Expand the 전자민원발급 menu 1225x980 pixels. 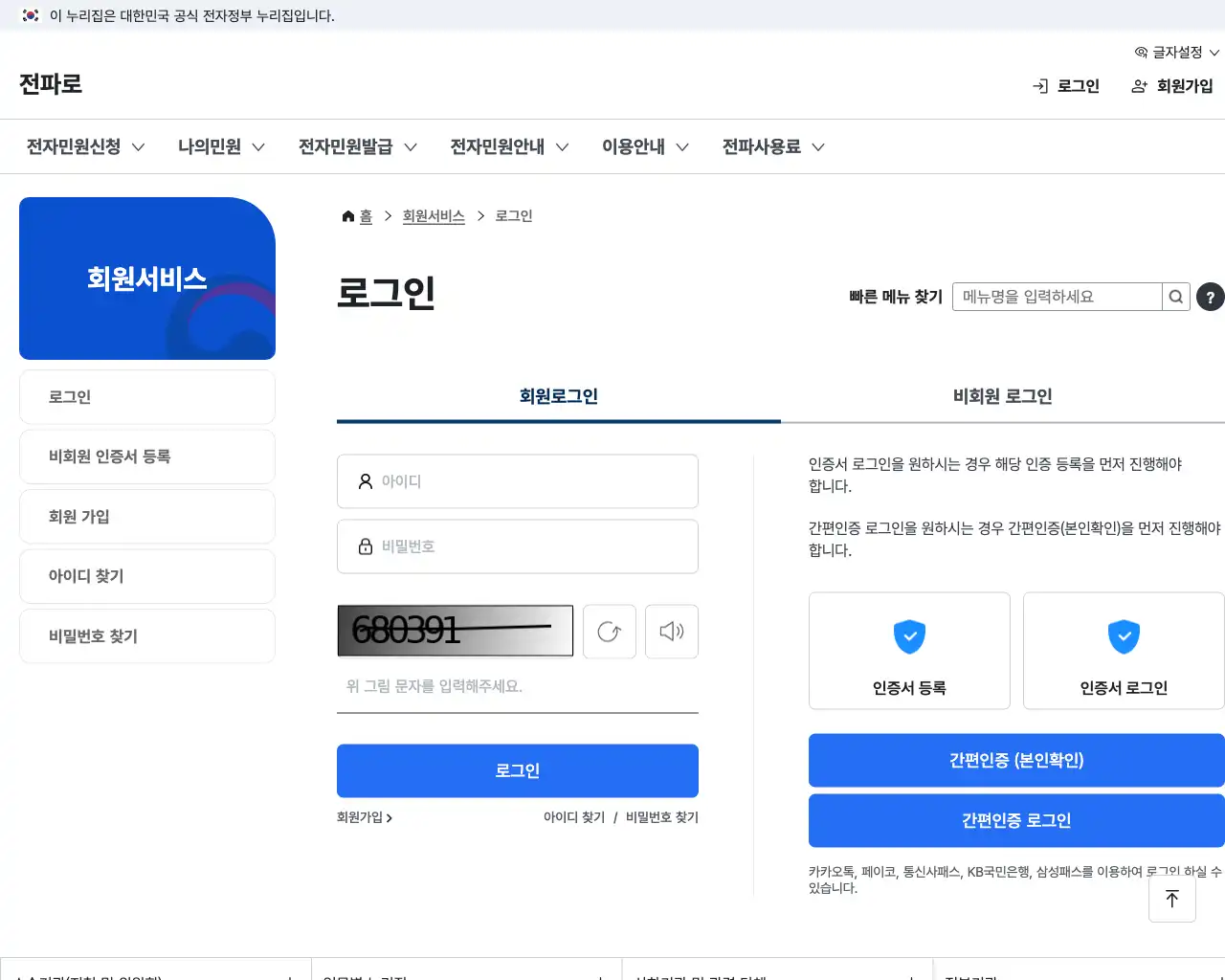click(357, 146)
